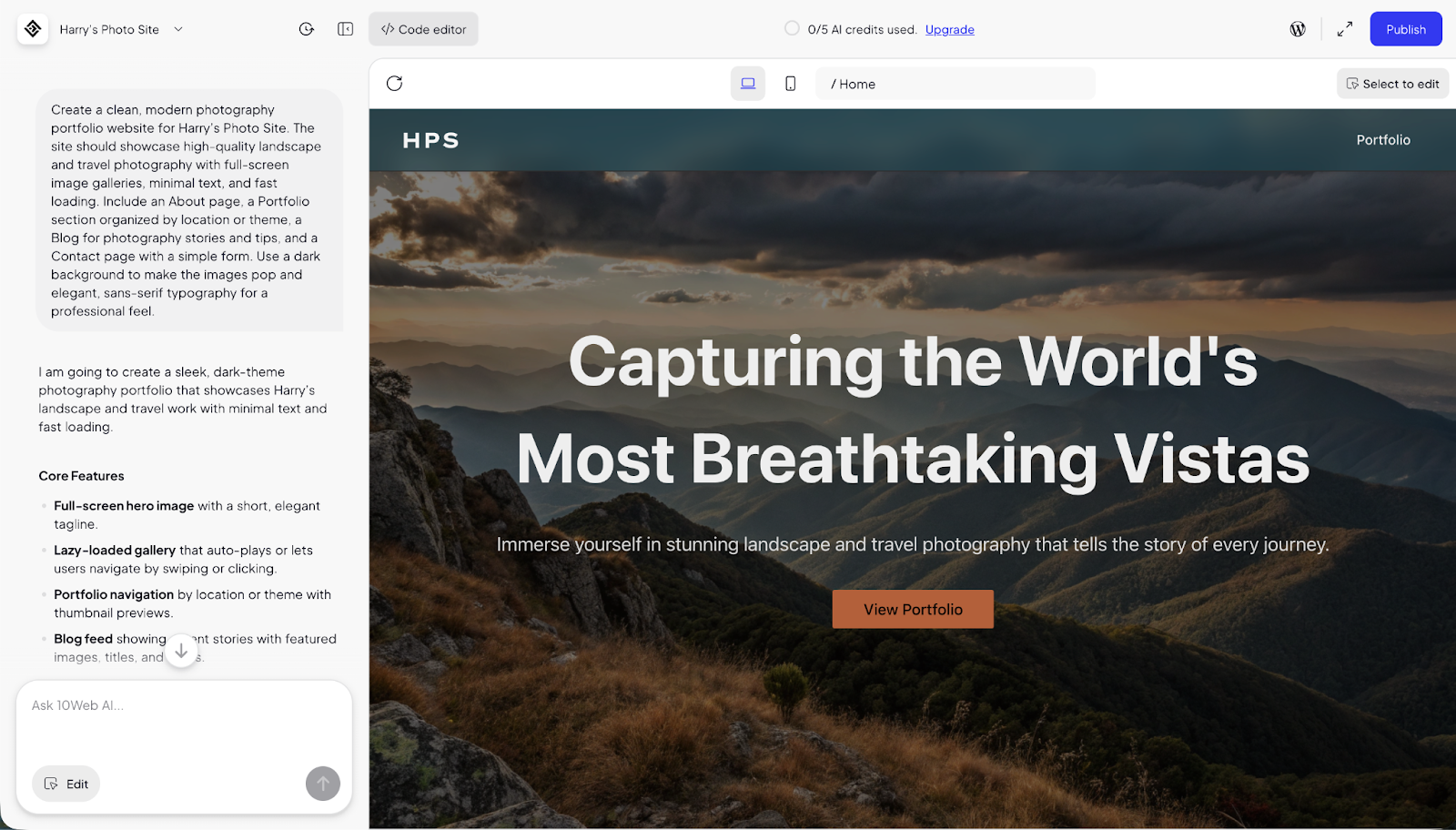This screenshot has height=830, width=1456.
Task: Publish the website
Action: click(1405, 28)
